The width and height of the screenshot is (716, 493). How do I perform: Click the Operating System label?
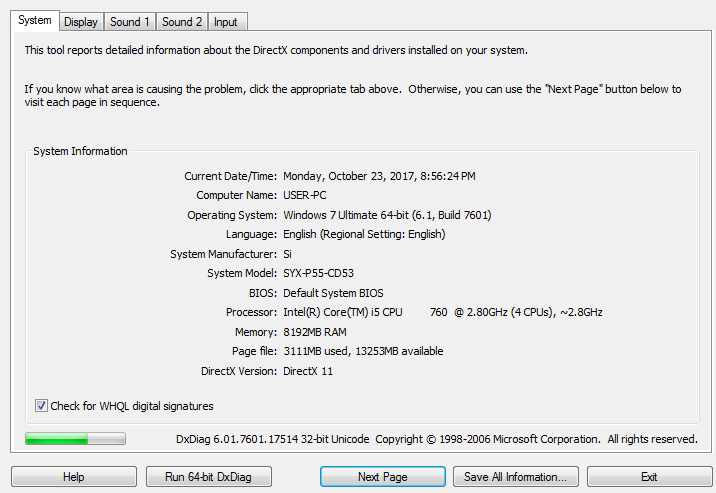232,215
